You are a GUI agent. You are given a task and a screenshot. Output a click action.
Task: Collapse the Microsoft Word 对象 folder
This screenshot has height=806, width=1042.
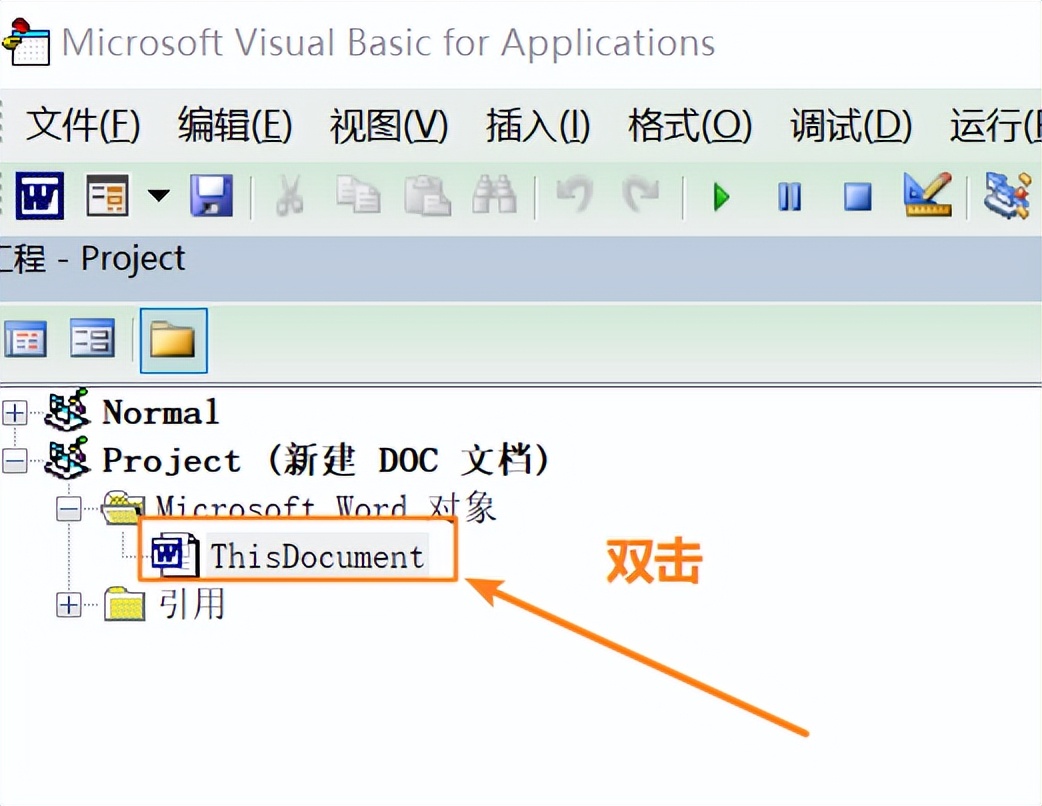(67, 509)
